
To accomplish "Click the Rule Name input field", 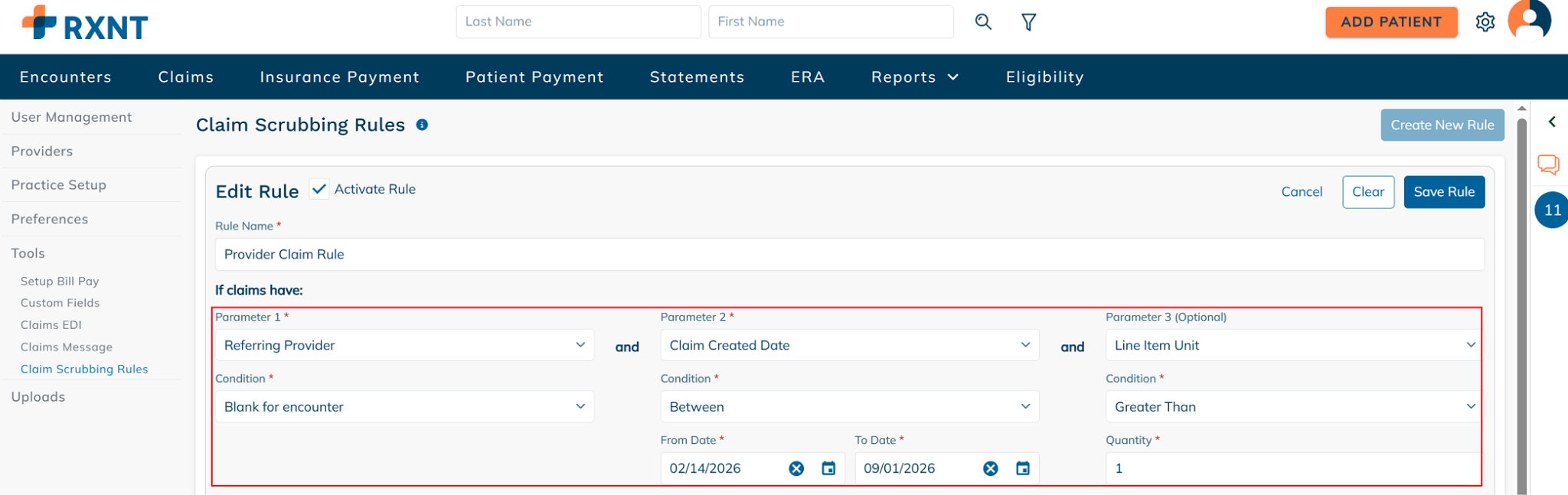I will point(850,255).
